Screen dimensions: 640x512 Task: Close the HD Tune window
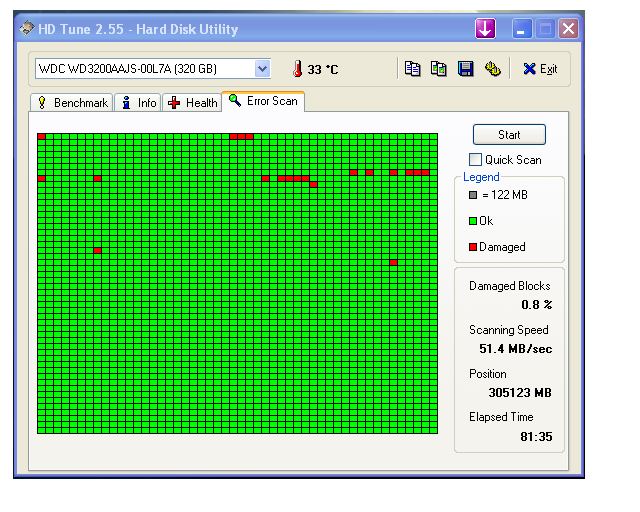coord(568,29)
